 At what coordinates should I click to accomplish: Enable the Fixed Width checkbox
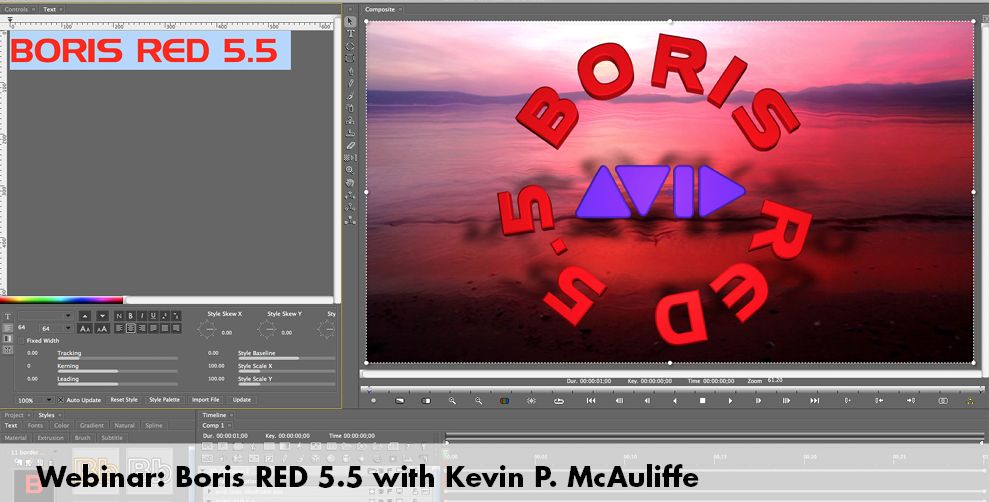22,341
